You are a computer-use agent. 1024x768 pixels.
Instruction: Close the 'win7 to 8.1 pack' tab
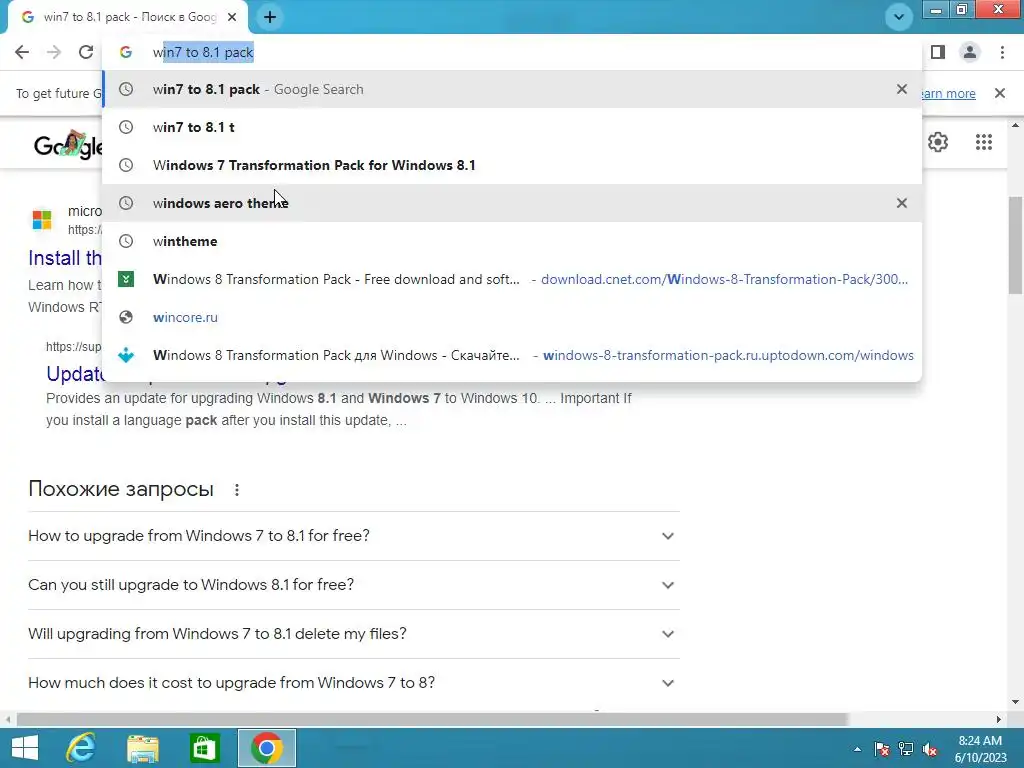point(232,17)
